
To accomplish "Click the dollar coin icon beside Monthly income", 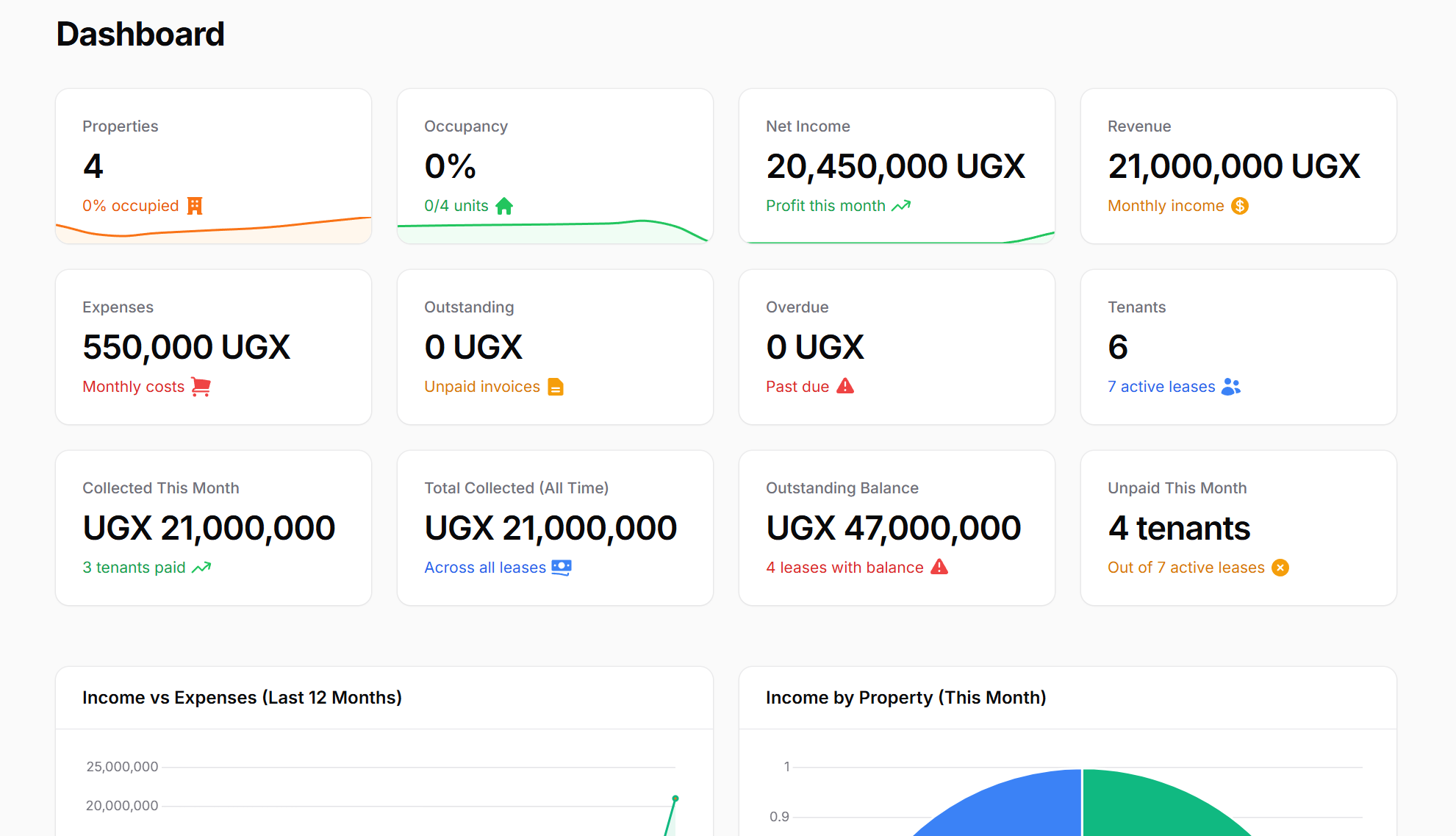I will pos(1239,206).
